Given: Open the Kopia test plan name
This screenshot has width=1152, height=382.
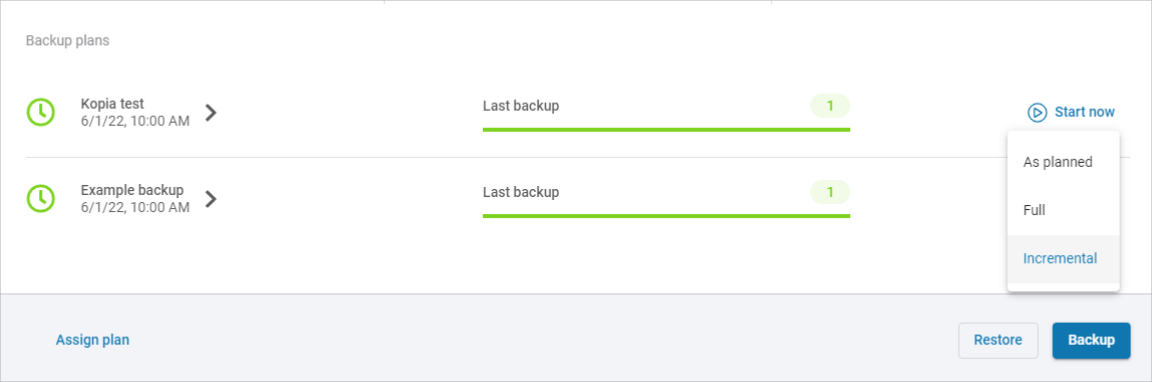Looking at the screenshot, I should [x=112, y=104].
